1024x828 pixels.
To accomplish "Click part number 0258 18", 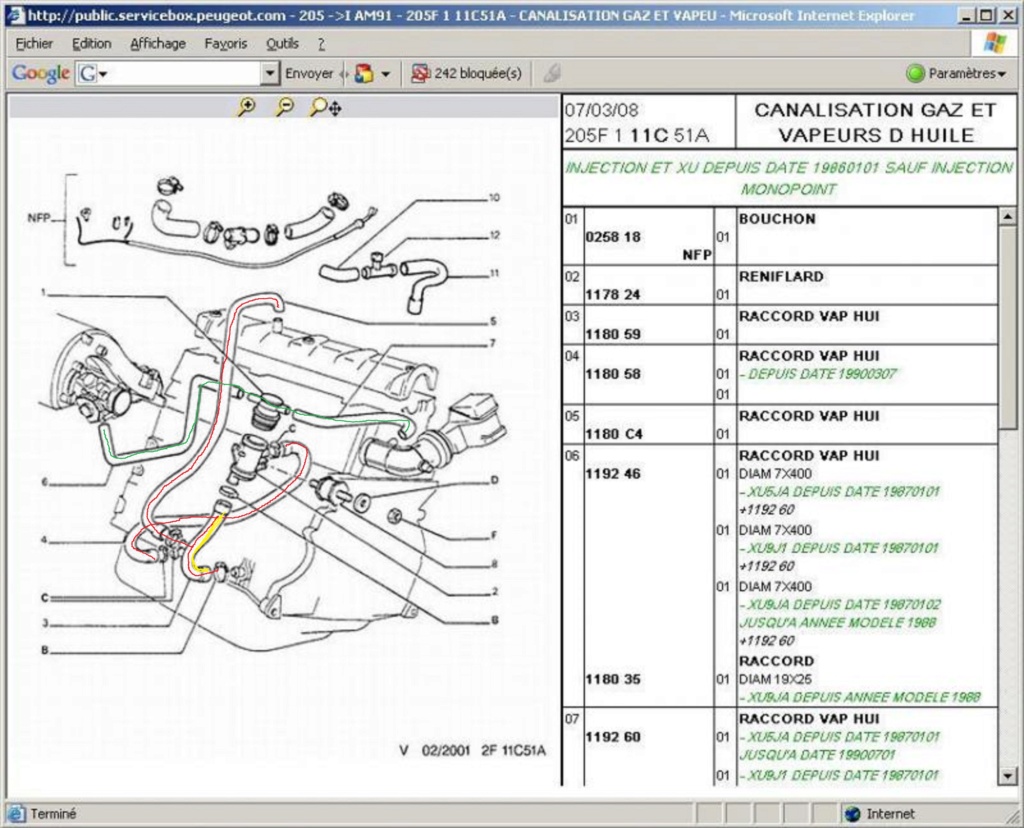I will 613,237.
